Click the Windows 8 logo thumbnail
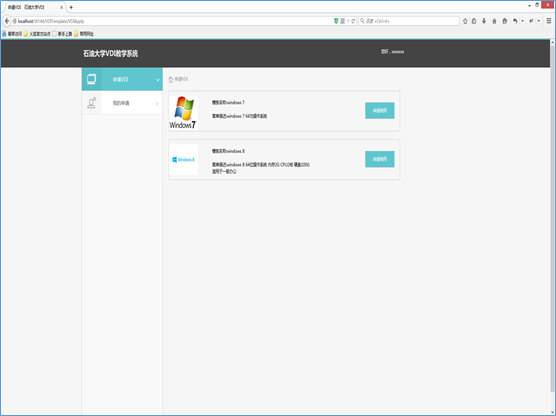The image size is (556, 416). pos(184,160)
